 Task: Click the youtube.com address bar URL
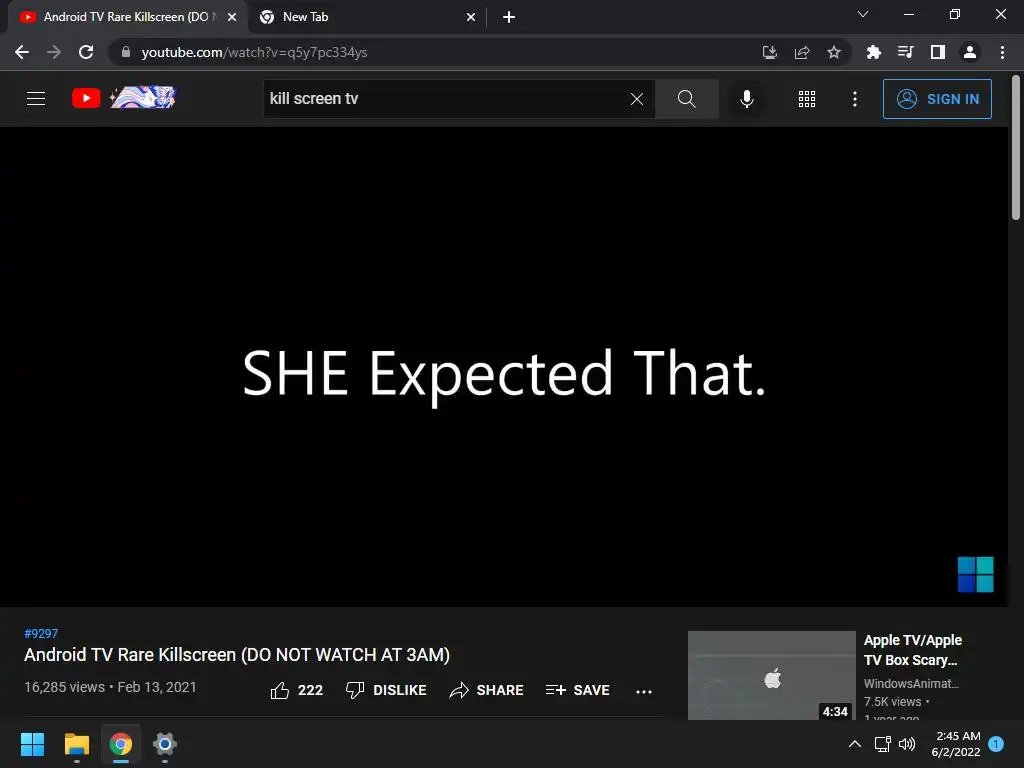tap(254, 52)
